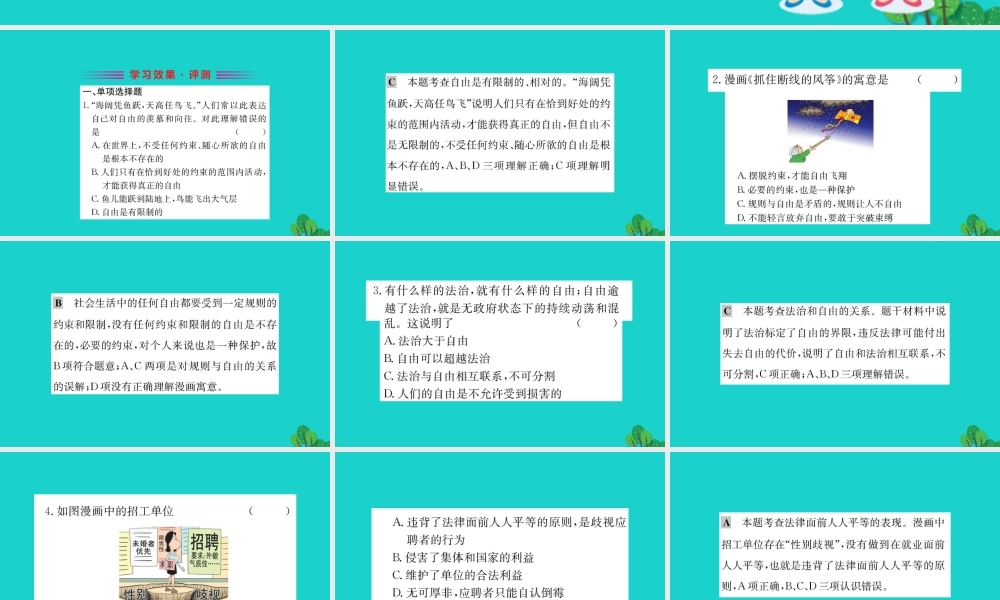Open the slide explaining 本题考查法治和自由的关系
Viewport: 1000px width, 600px height.
click(x=835, y=344)
